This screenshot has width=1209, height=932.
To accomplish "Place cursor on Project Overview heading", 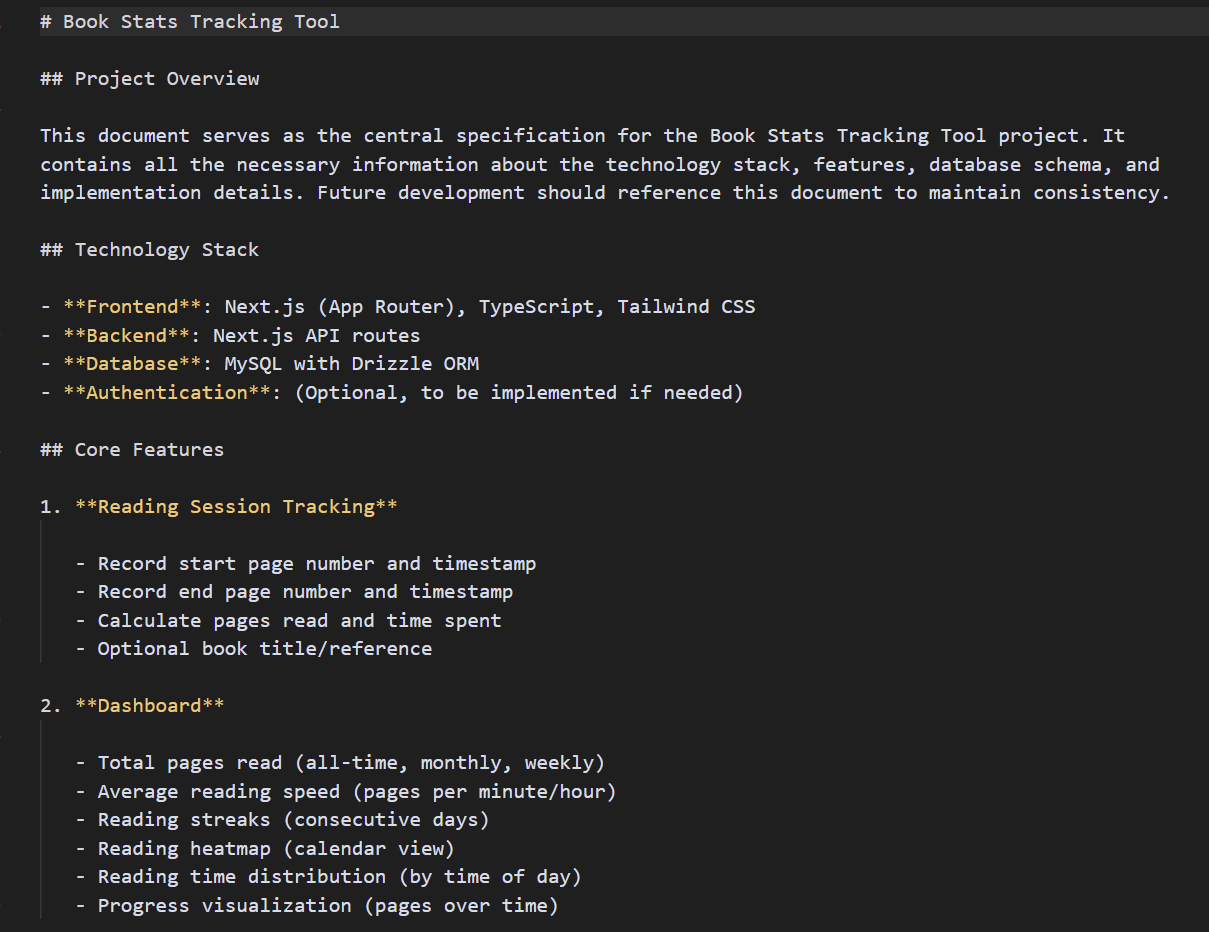I will pyautogui.click(x=166, y=78).
